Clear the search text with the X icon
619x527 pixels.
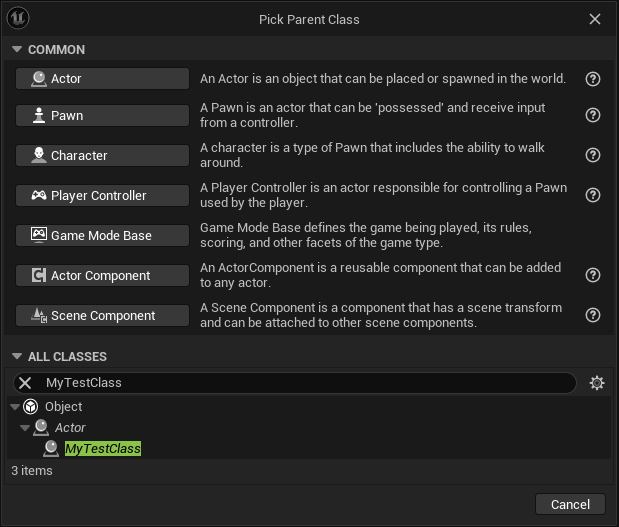pyautogui.click(x=26, y=383)
